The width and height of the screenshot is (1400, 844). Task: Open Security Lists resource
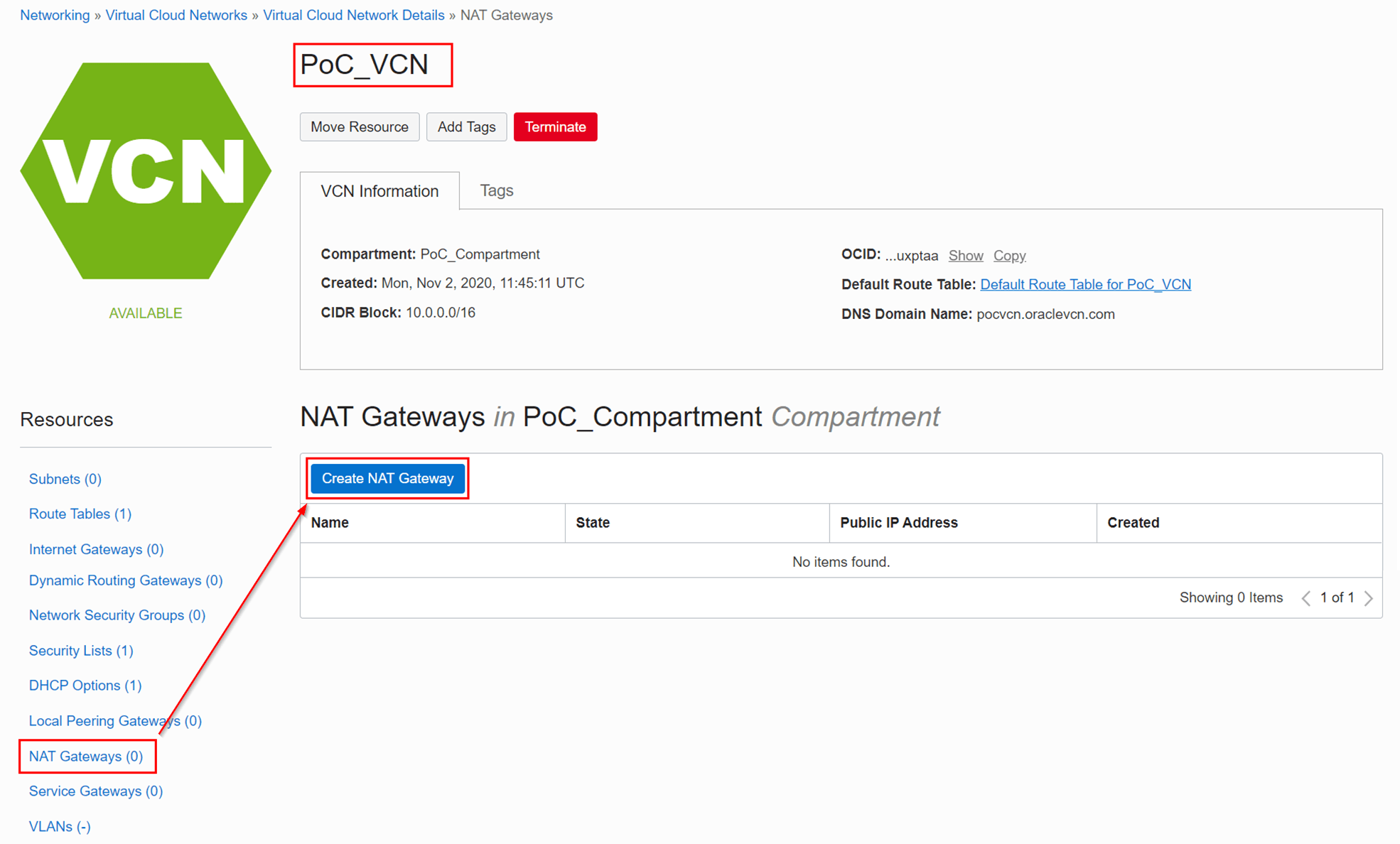pos(81,650)
